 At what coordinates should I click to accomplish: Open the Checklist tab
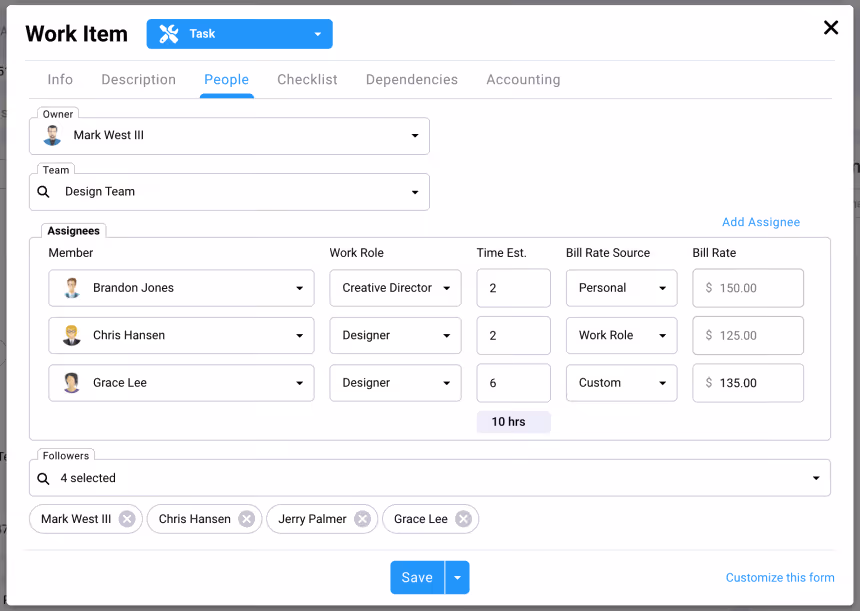pos(307,80)
